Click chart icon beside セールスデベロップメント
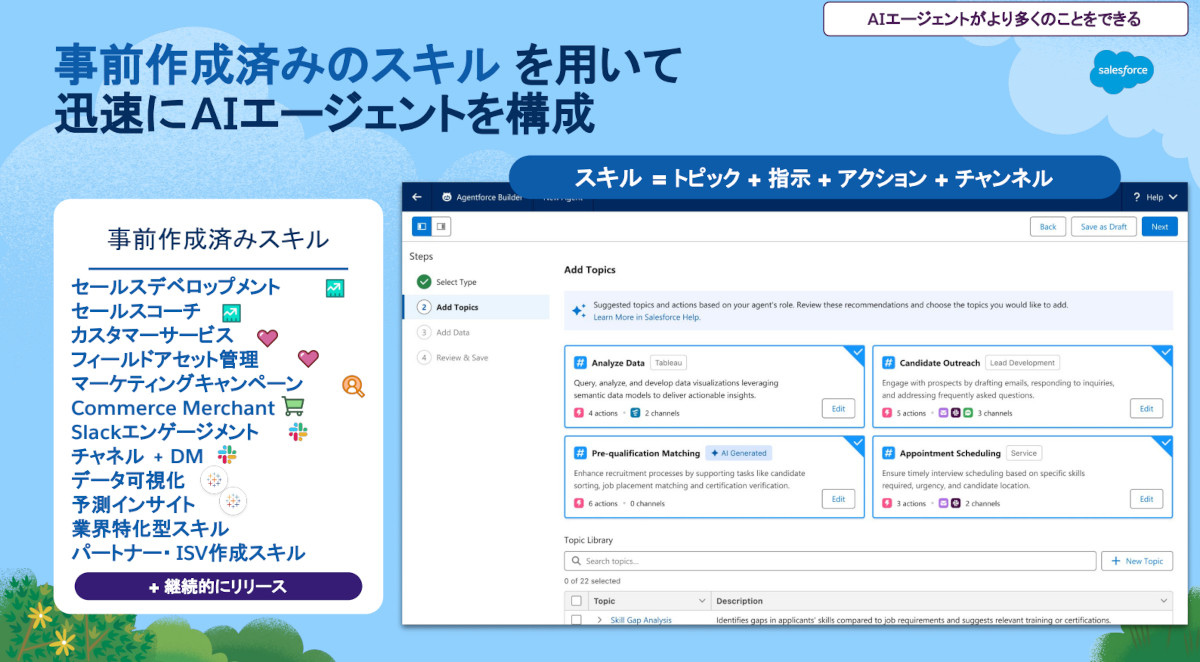The height and width of the screenshot is (662, 1200). coord(335,288)
